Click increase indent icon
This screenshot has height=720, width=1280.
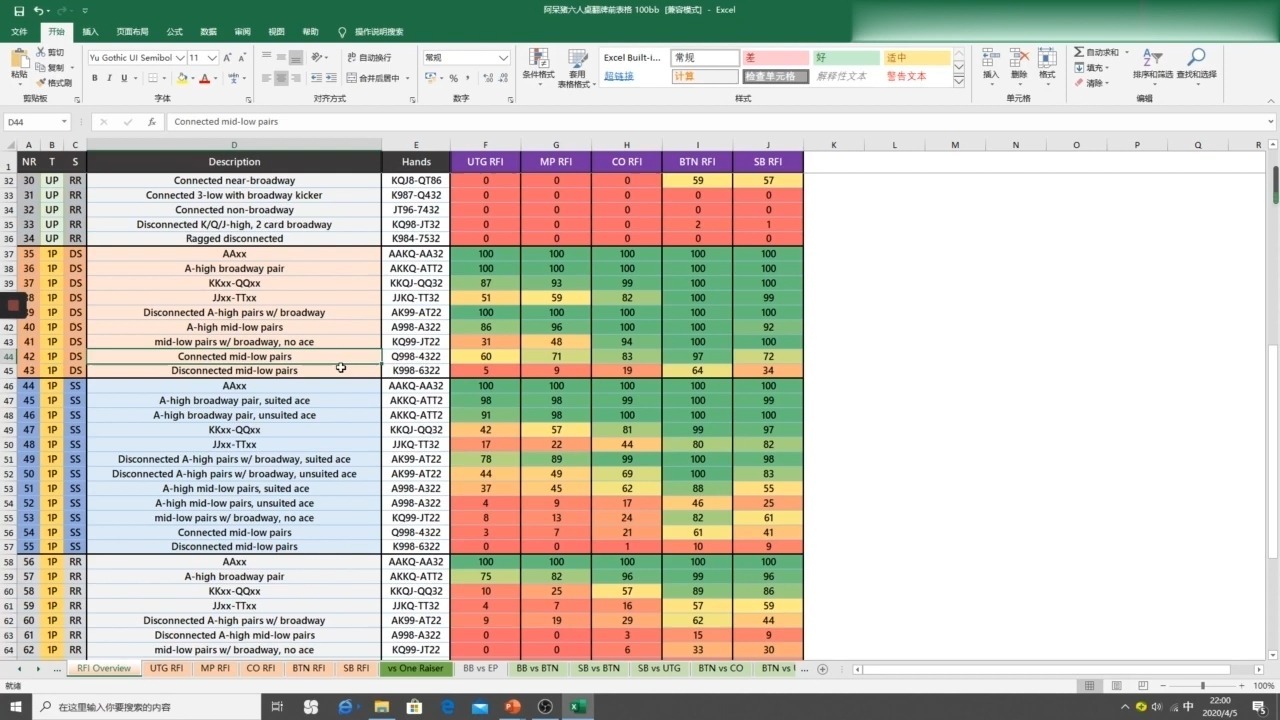tap(331, 78)
